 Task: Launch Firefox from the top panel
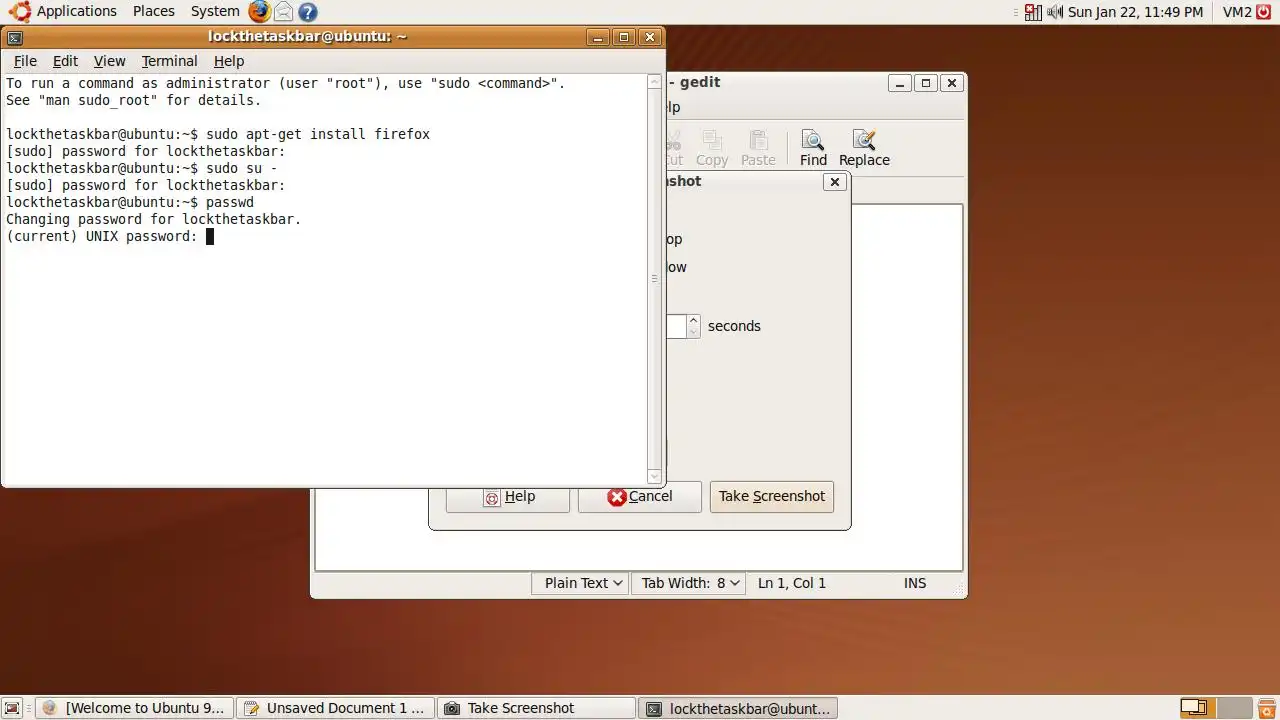click(260, 12)
